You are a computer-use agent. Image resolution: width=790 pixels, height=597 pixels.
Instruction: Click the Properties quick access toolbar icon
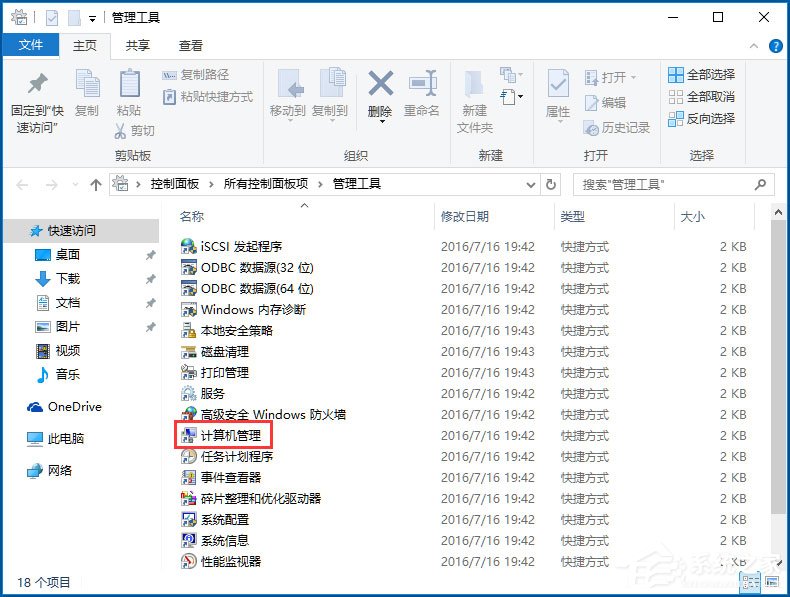pos(51,19)
